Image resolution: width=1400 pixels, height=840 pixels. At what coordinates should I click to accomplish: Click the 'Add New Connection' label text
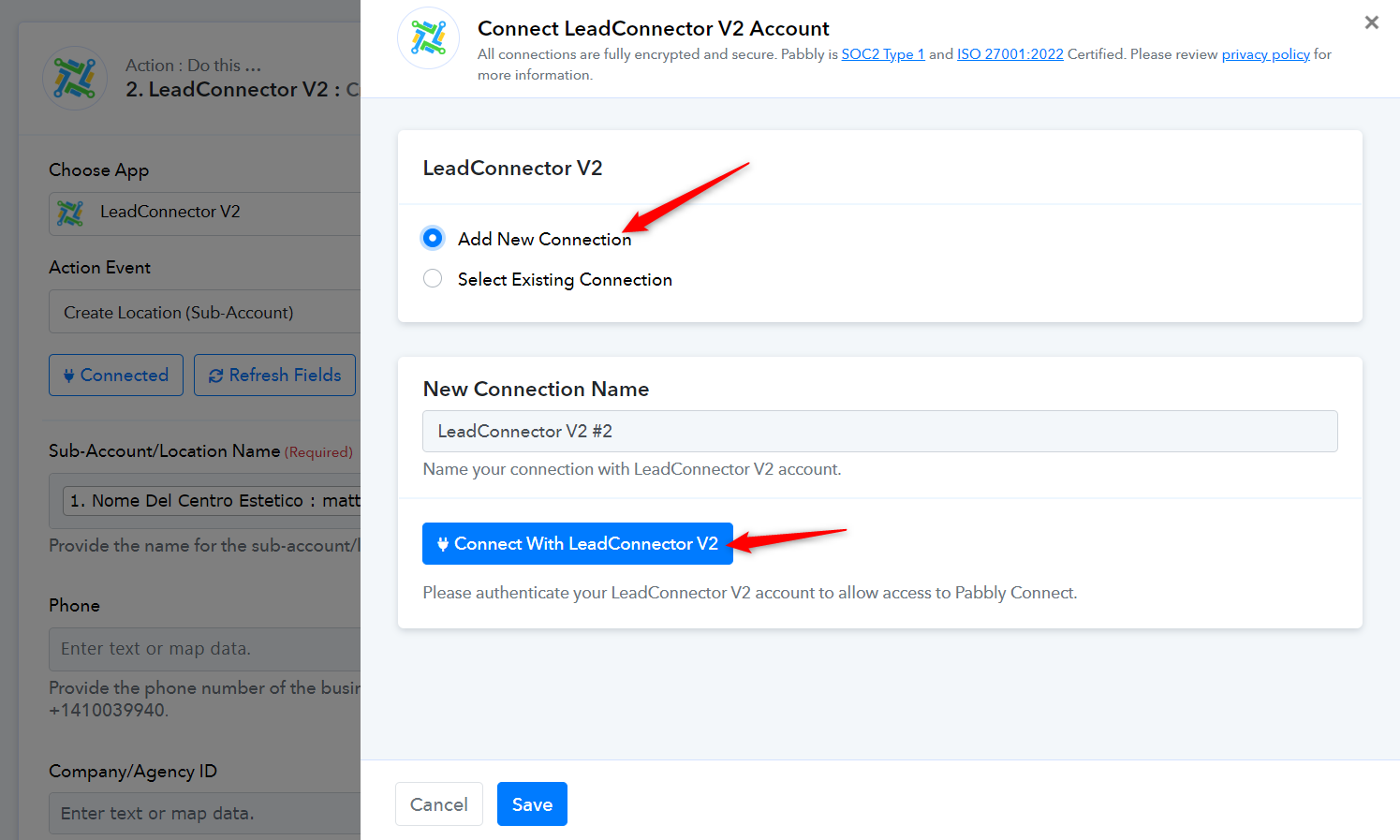pyautogui.click(x=544, y=239)
